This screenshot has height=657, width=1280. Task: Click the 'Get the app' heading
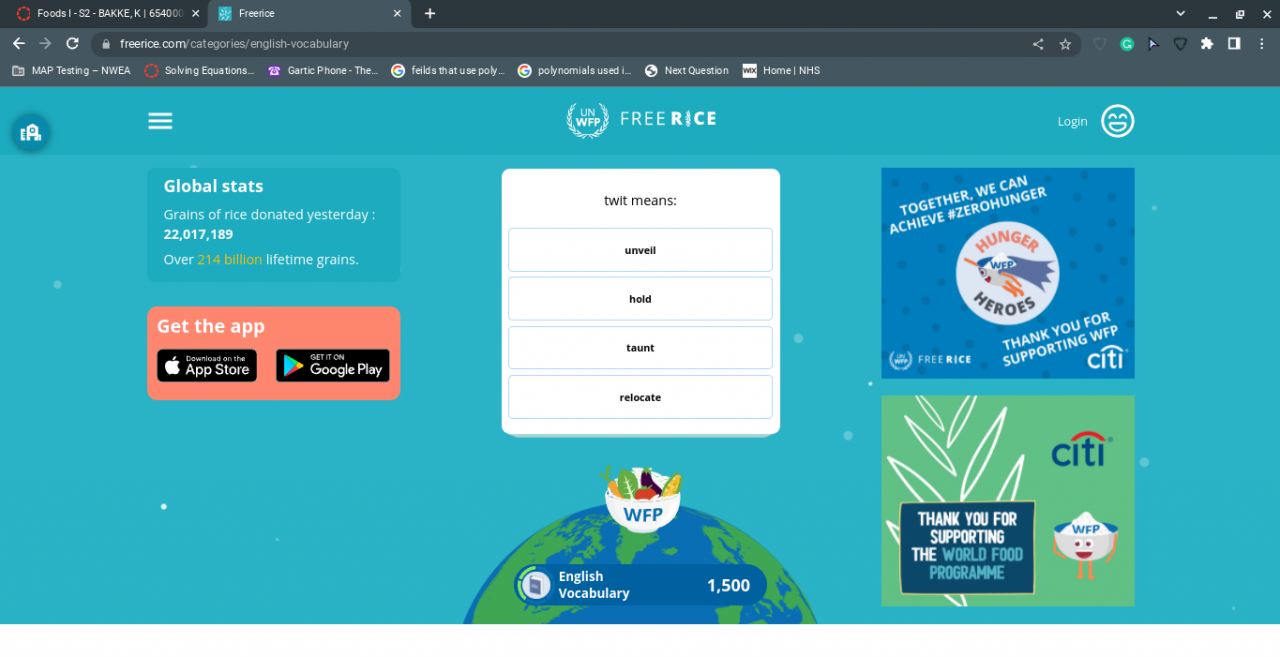point(211,326)
